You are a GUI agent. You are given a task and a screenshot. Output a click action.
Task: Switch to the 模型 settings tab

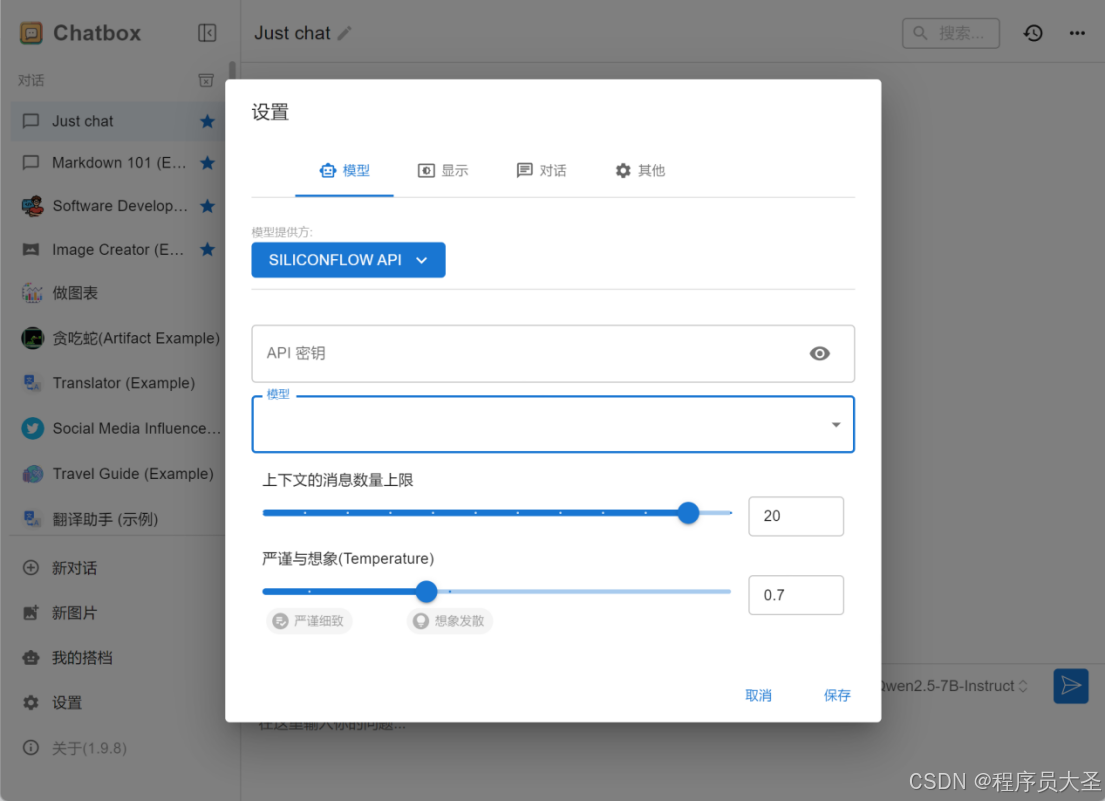pyautogui.click(x=344, y=171)
